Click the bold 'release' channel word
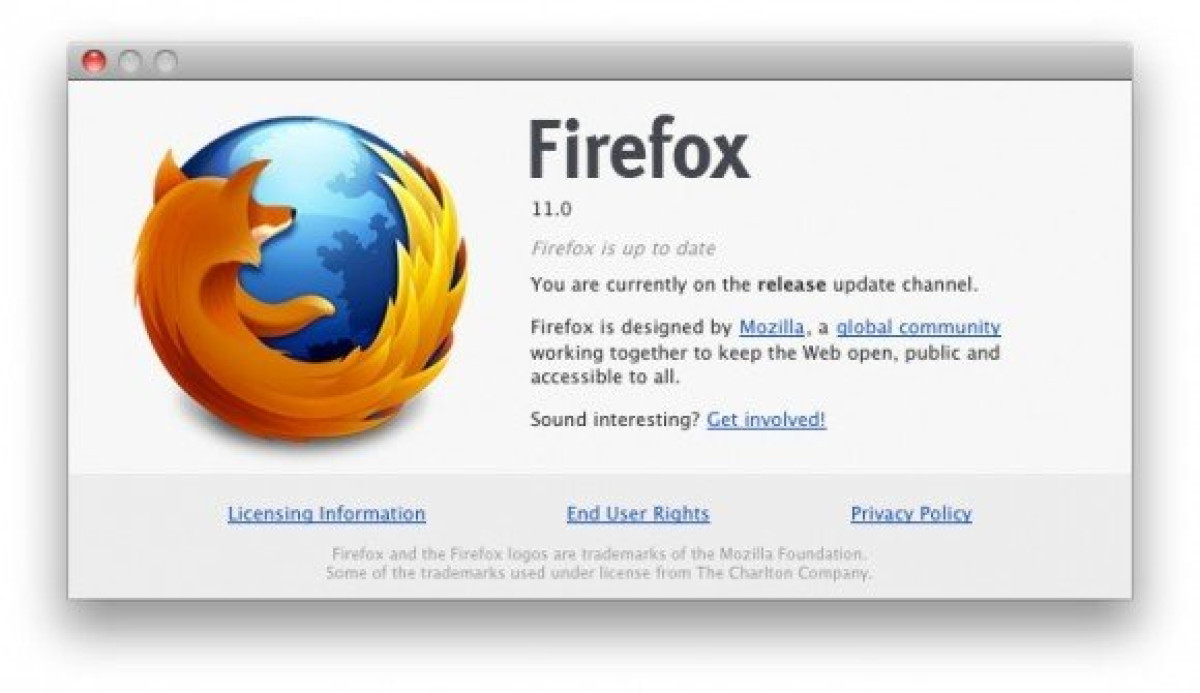Viewport: 1200px width, 693px height. click(792, 285)
